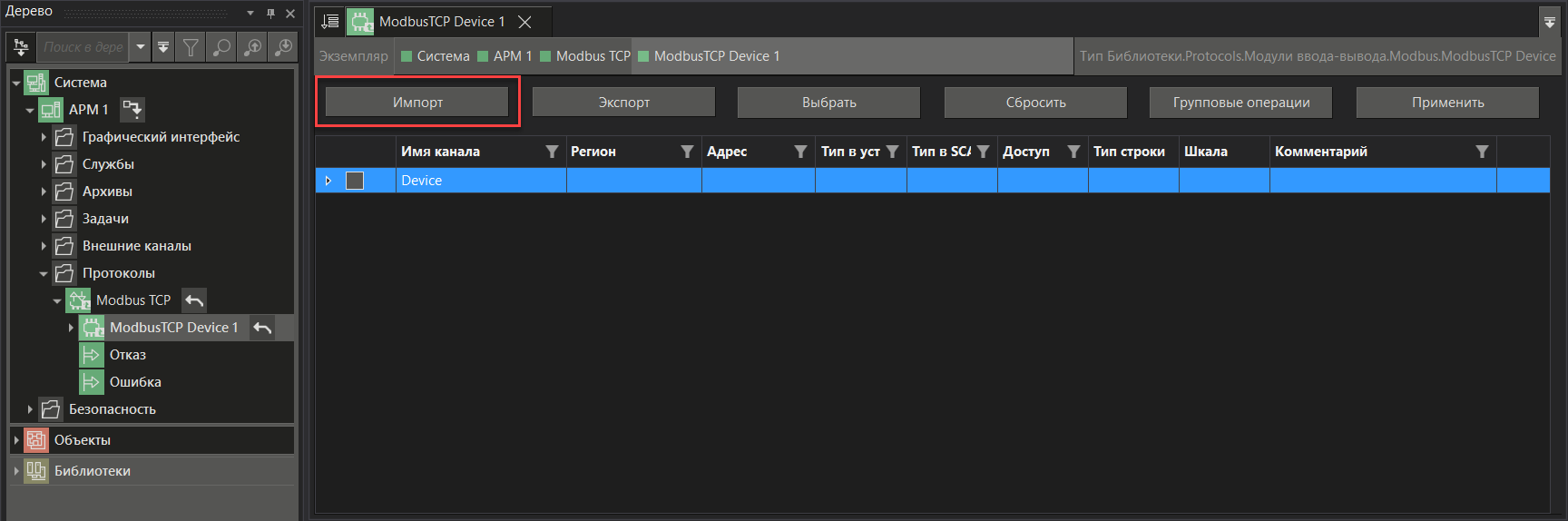The width and height of the screenshot is (1568, 521).
Task: Open Групповые операции
Action: [1241, 103]
